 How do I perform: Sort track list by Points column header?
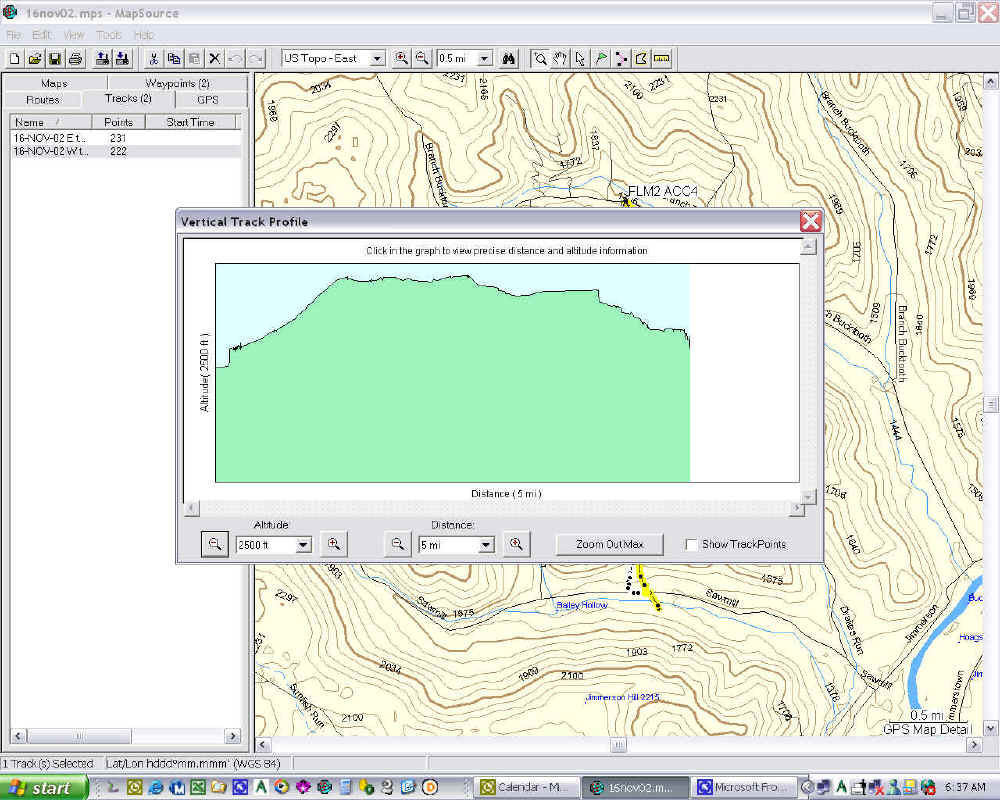tap(119, 122)
